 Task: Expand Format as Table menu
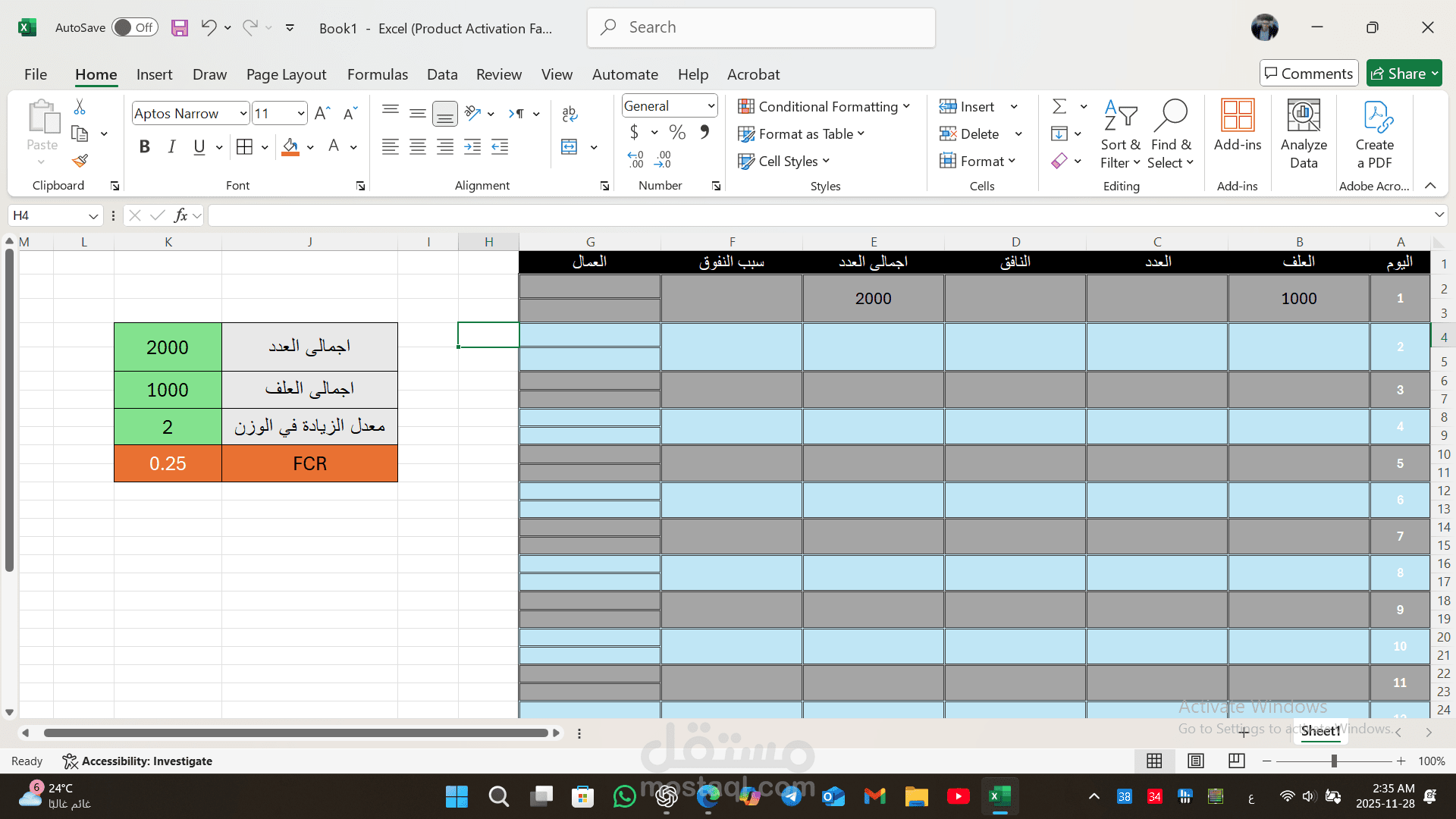[802, 133]
